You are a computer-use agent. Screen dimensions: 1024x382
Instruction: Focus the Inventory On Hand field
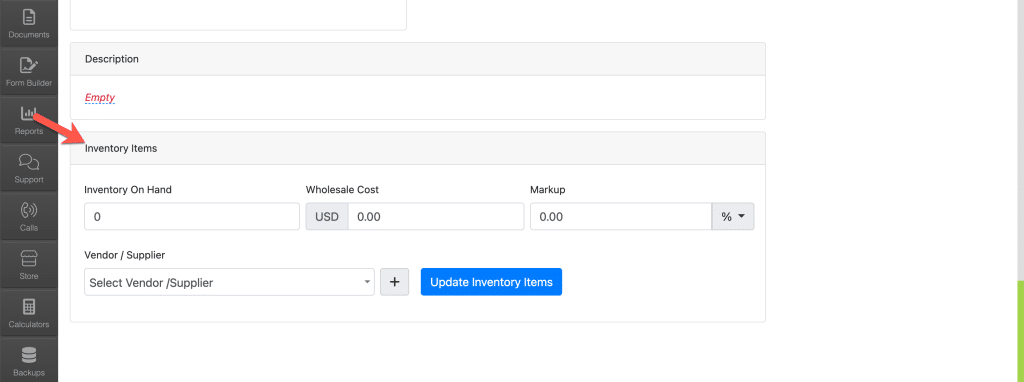pyautogui.click(x=192, y=217)
